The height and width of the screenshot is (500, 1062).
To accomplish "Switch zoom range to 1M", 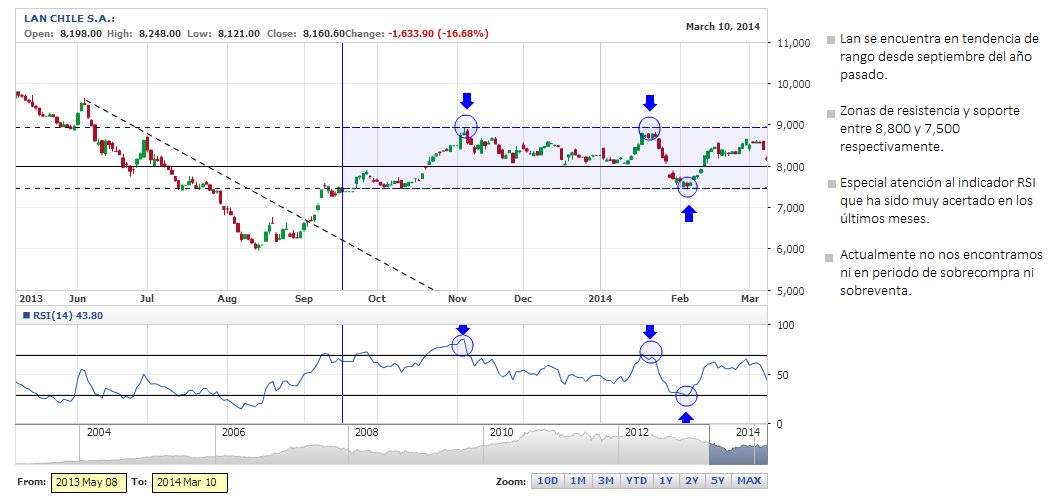I will [x=577, y=481].
